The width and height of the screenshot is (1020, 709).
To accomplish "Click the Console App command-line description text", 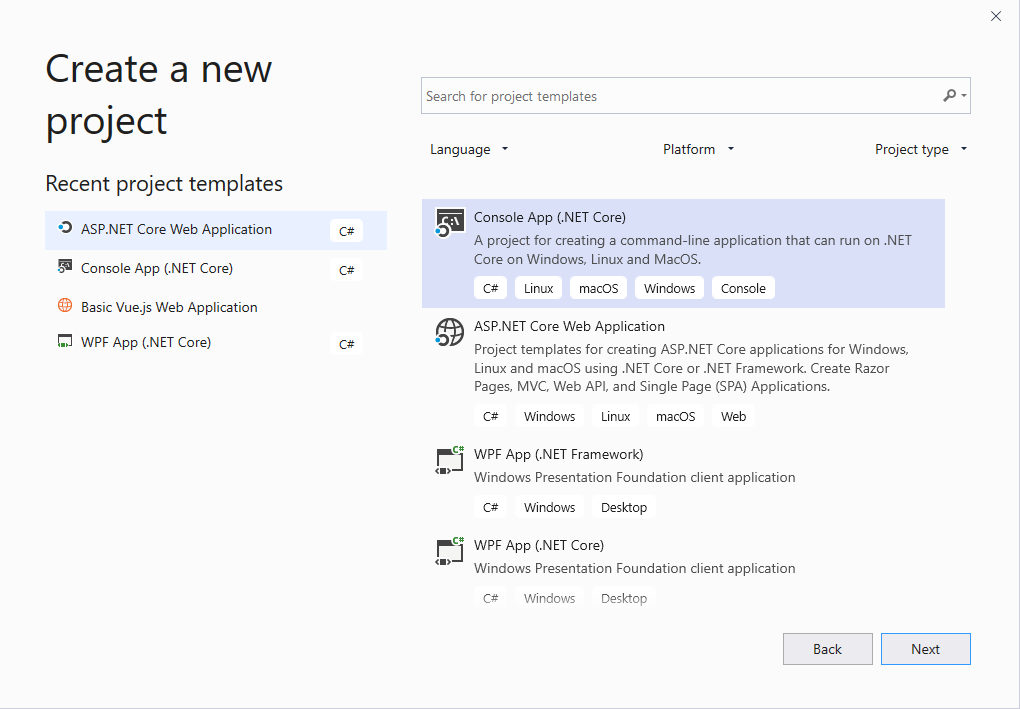I will (693, 250).
